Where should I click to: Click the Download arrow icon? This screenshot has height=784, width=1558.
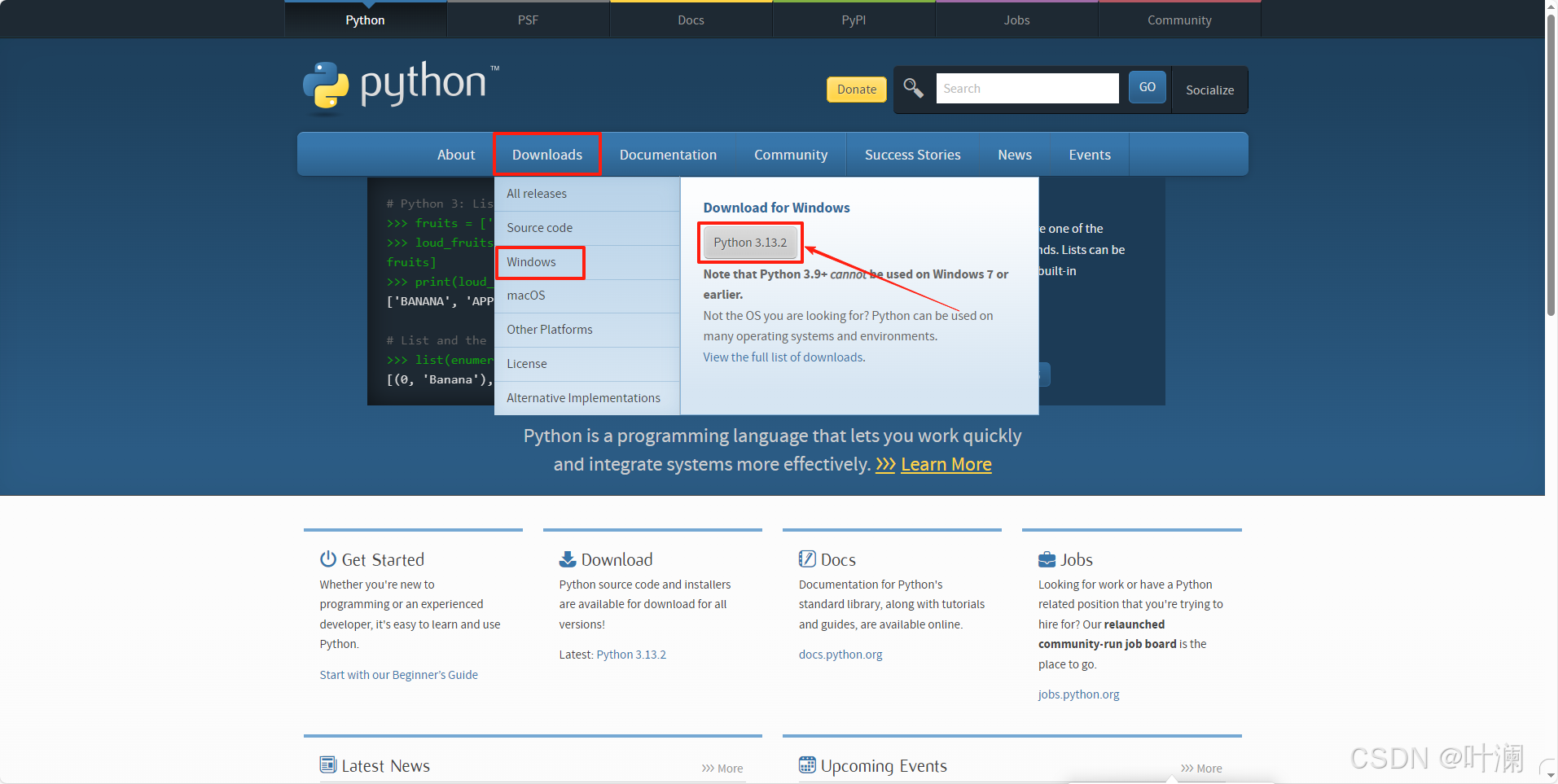pos(567,558)
